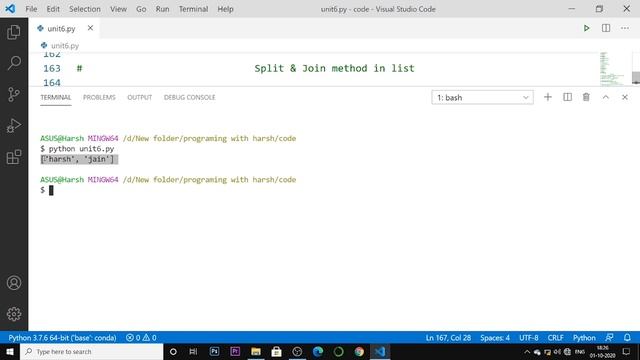Screen dimensions: 640x360
Task: Click the Windows taskbar search box
Action: point(91,351)
